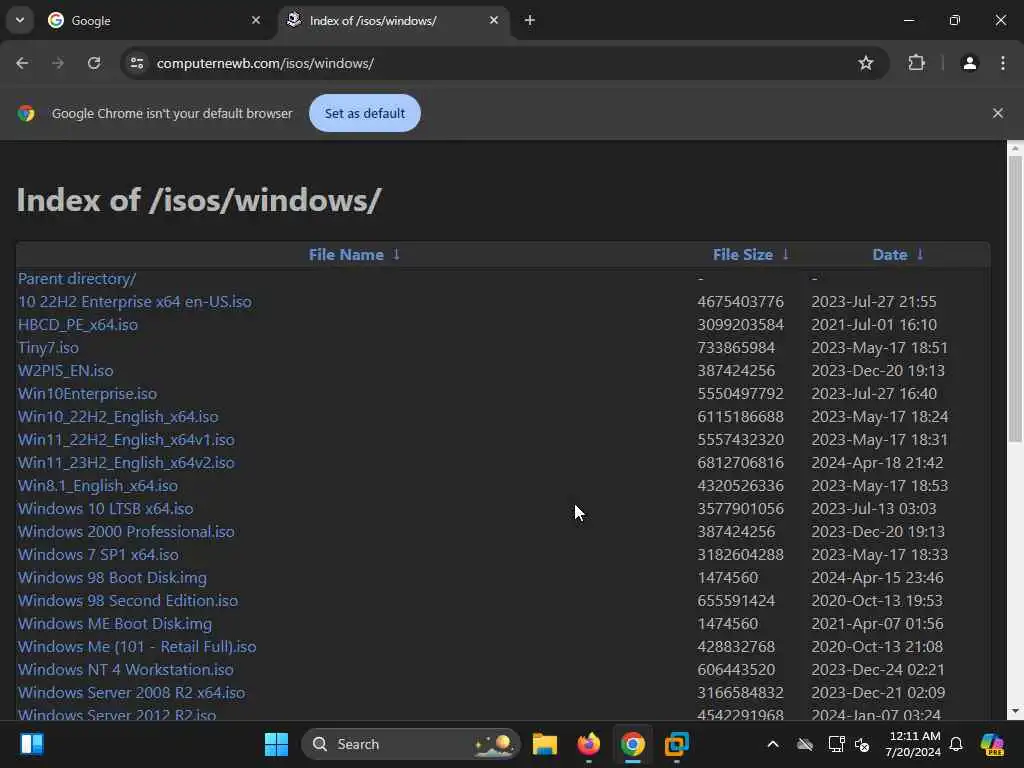This screenshot has height=768, width=1024.
Task: Open the Extensions puzzle icon
Action: 916,63
